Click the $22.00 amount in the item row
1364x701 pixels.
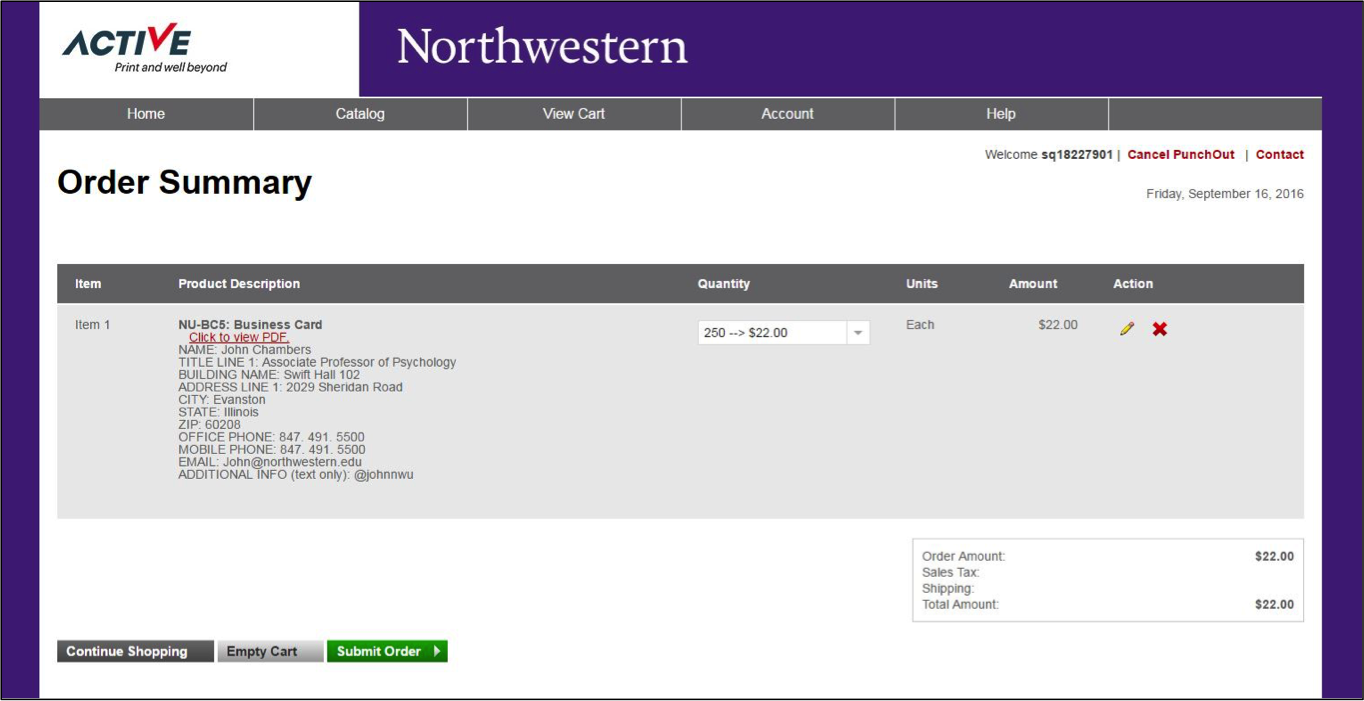point(1058,325)
